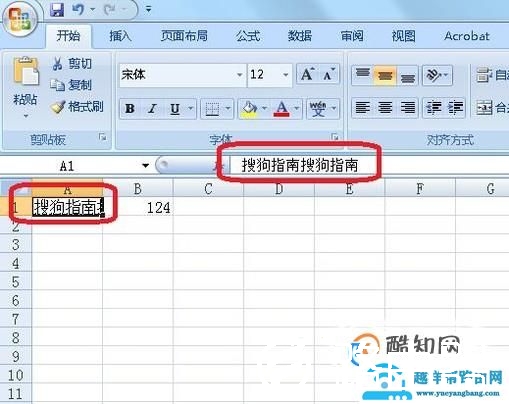Apply yellow fill color
Image resolution: width=509 pixels, height=404 pixels.
249,109
